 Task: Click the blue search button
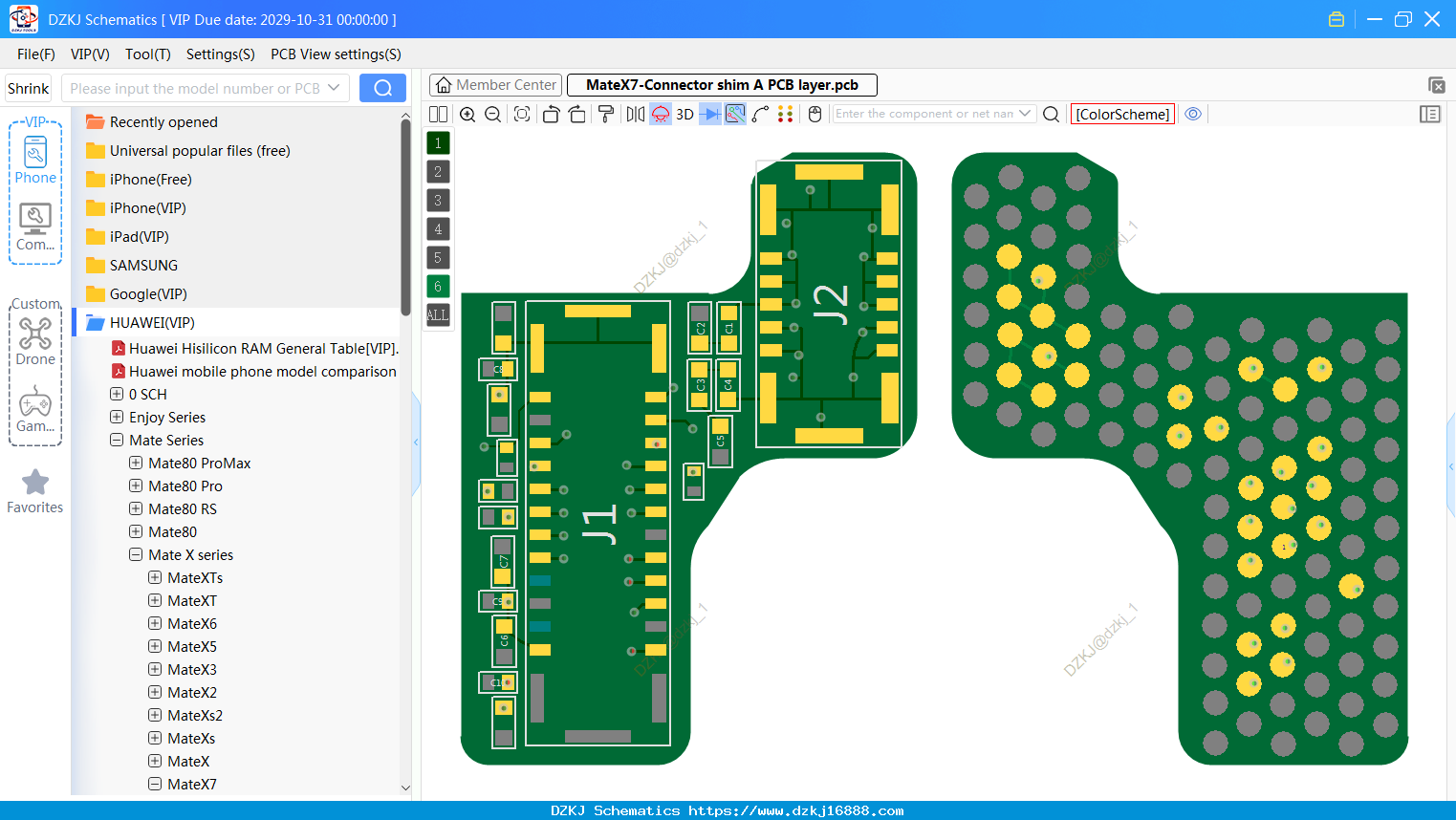382,88
